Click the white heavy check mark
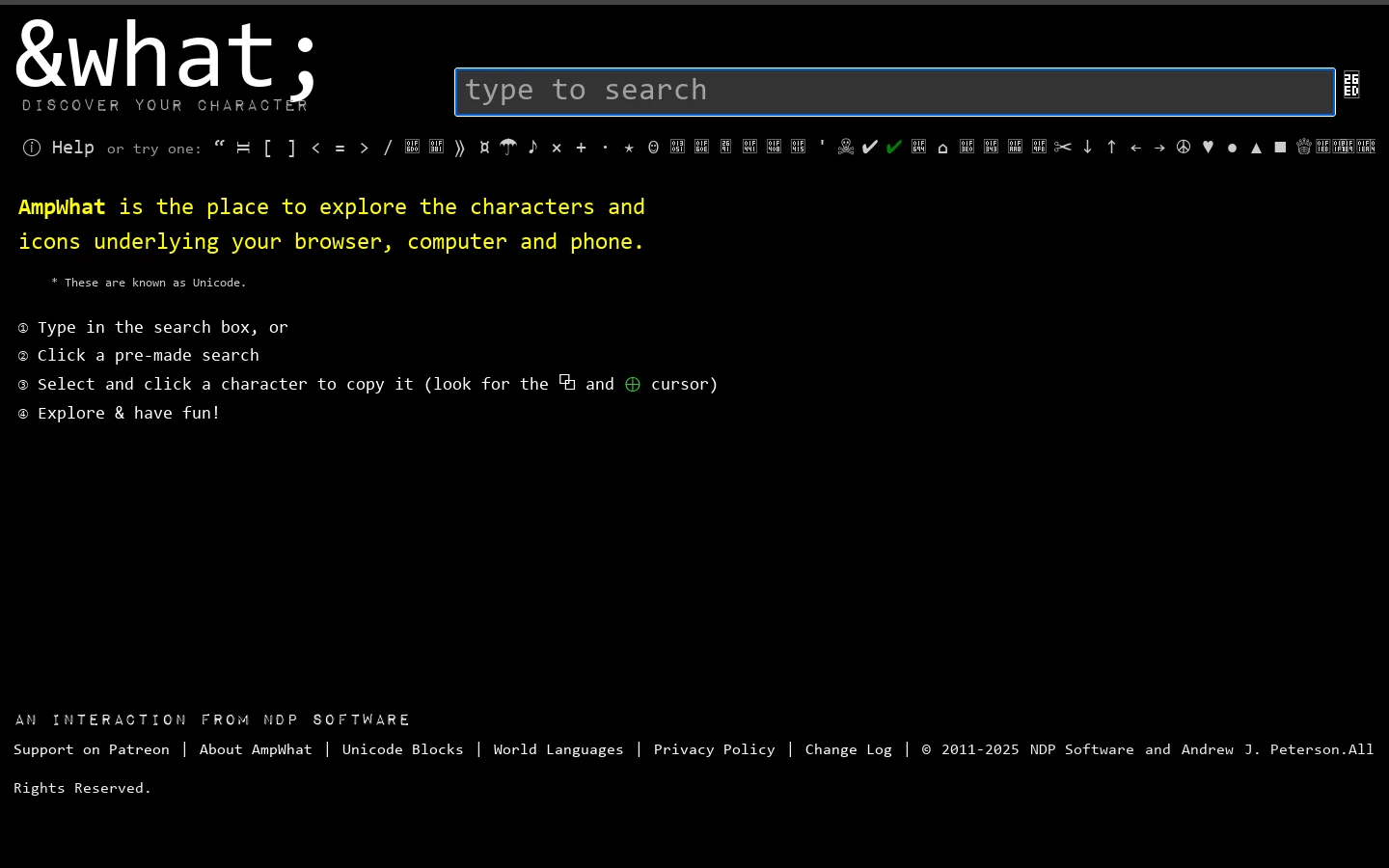The width and height of the screenshot is (1389, 868). (x=870, y=147)
